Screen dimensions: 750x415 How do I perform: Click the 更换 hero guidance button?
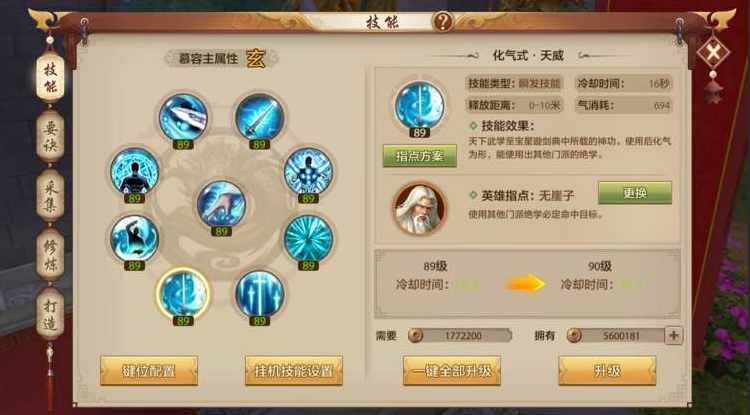point(635,193)
